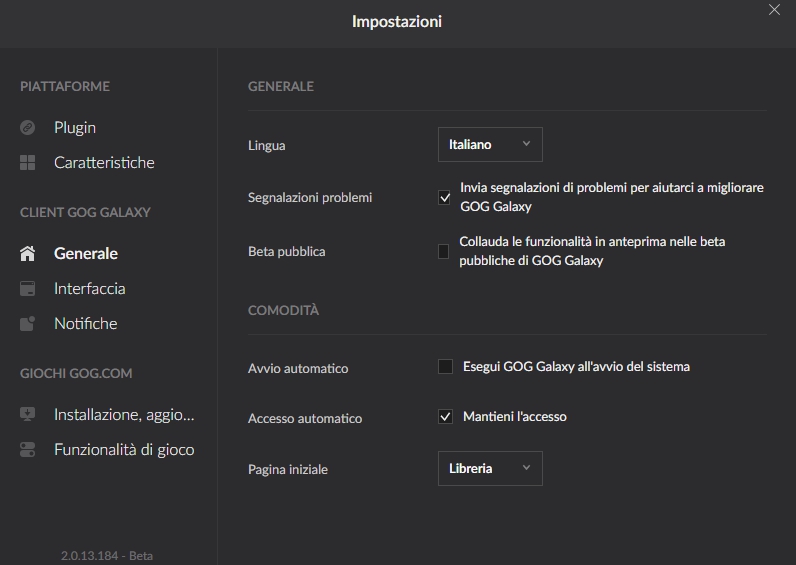Screen dimensions: 796x565
Task: Click the Caratteristiche grid icon
Action: (27, 162)
